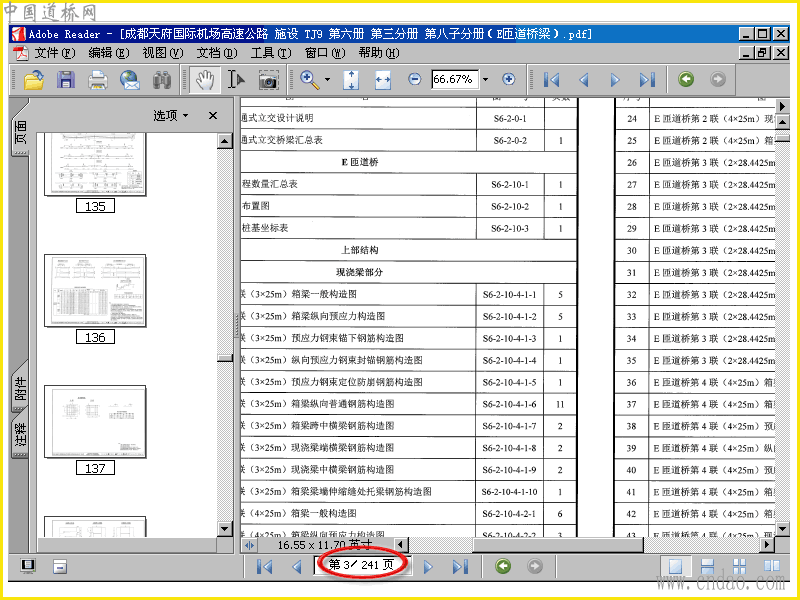Open the 视图(V) menu

163,53
